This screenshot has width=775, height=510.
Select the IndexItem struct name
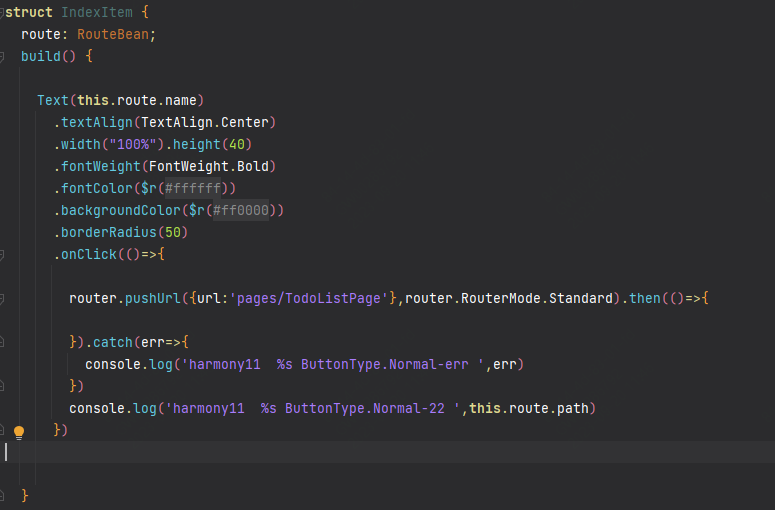click(97, 12)
